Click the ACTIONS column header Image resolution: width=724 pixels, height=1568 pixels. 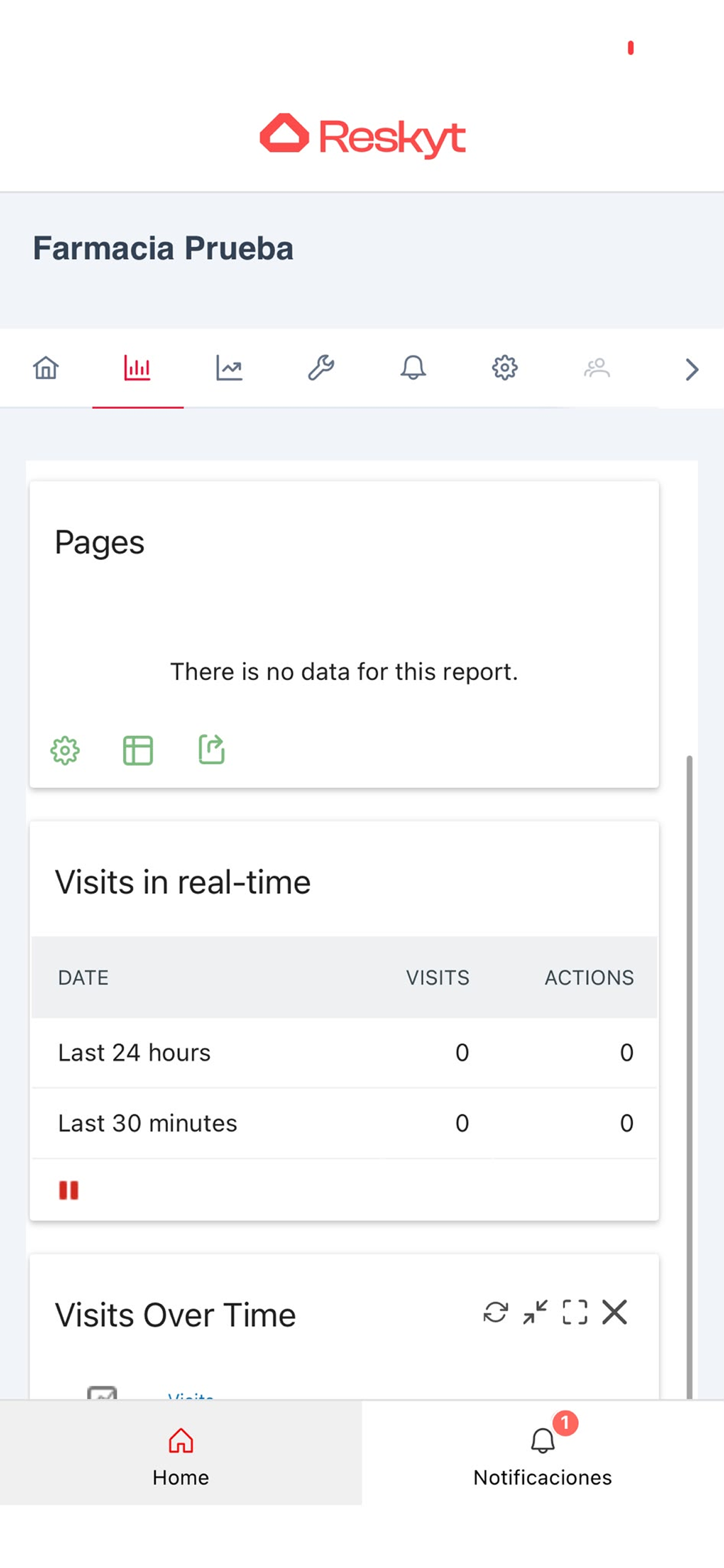589,978
